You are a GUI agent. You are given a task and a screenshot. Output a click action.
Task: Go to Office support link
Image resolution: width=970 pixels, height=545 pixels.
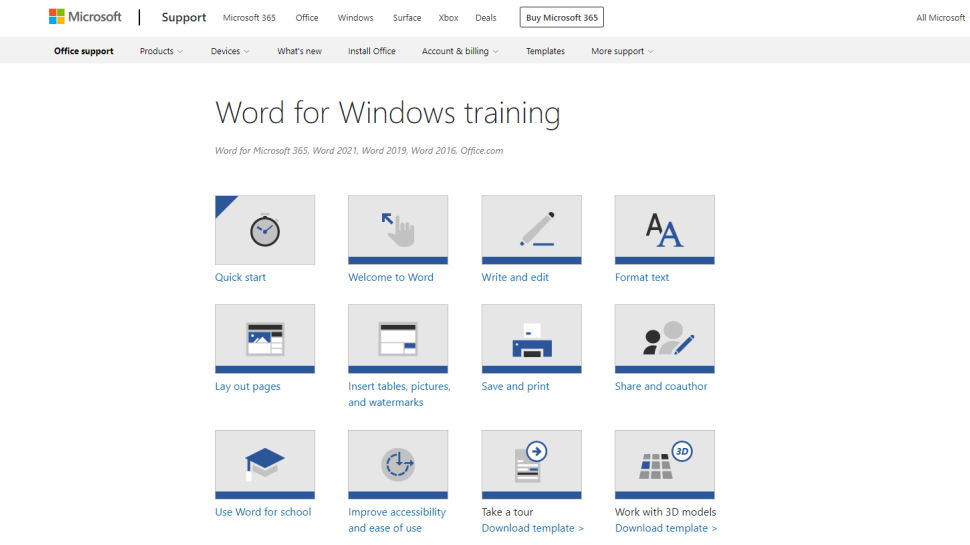[x=84, y=51]
